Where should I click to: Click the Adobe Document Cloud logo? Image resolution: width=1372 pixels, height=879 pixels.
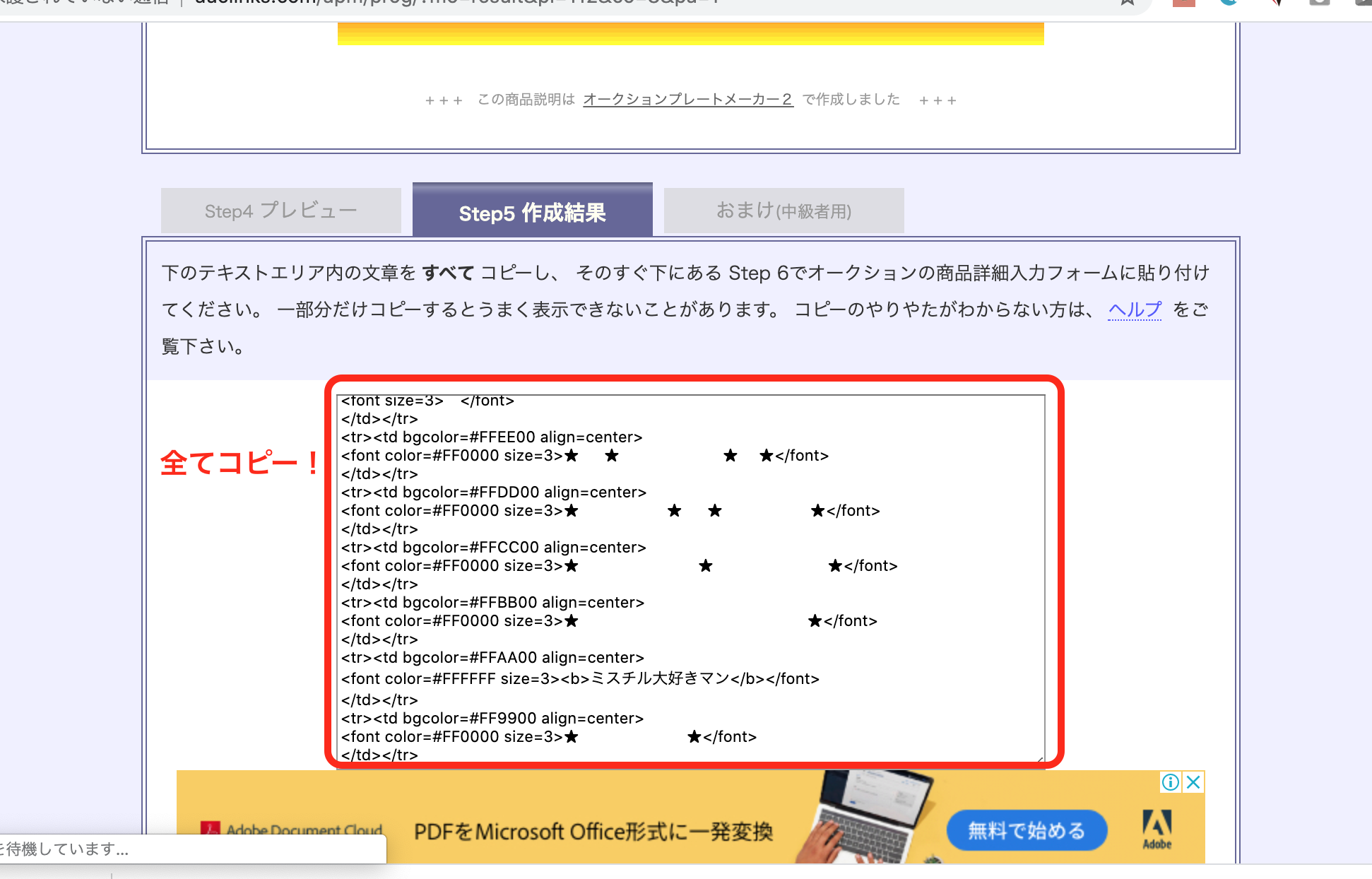point(291,830)
